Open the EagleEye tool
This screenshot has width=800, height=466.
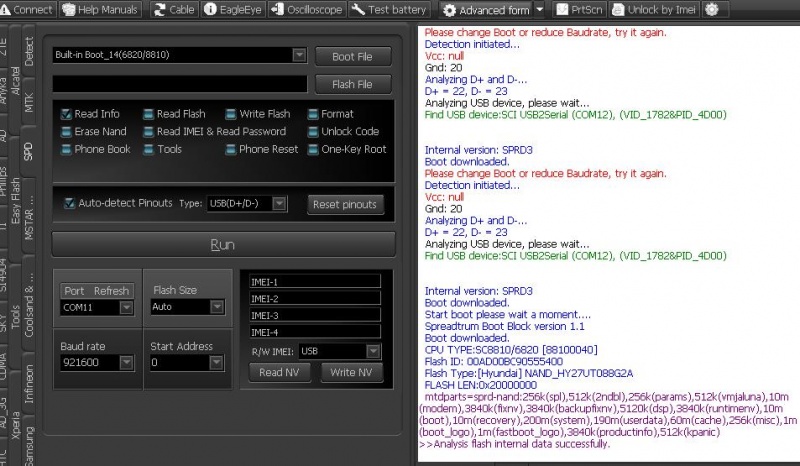(x=211, y=9)
